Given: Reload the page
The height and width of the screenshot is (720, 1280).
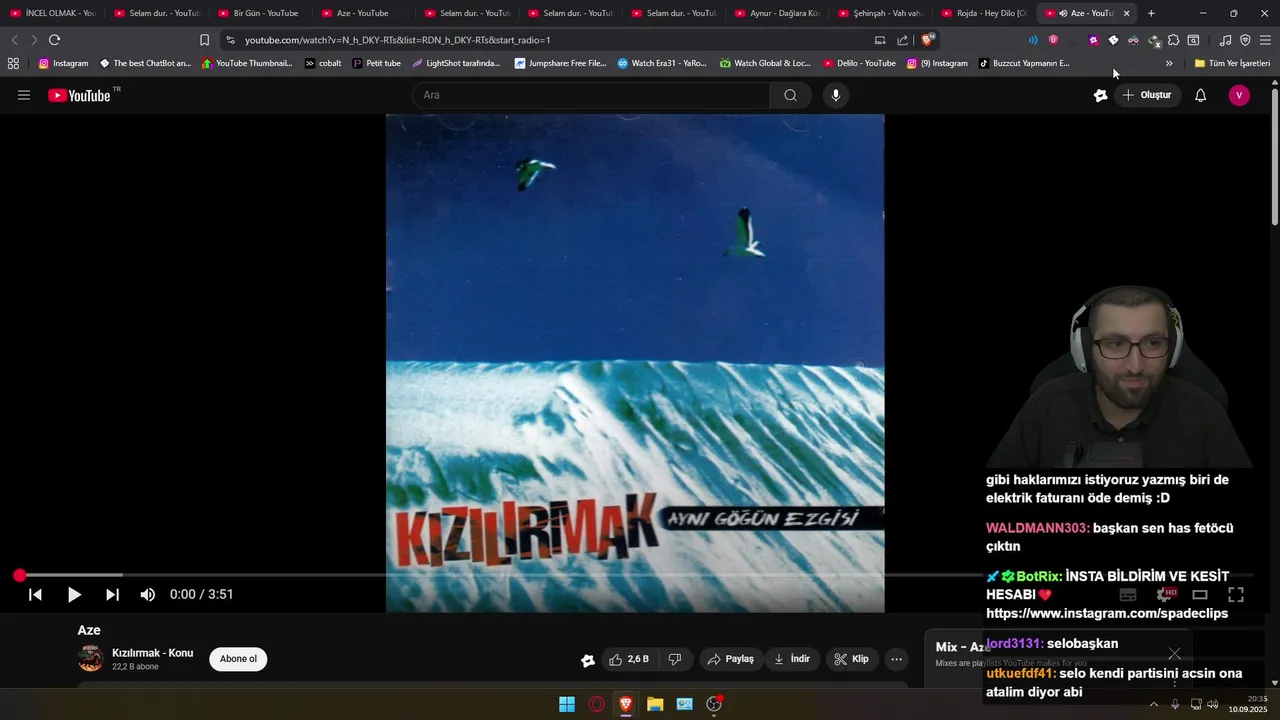Looking at the screenshot, I should coord(54,40).
